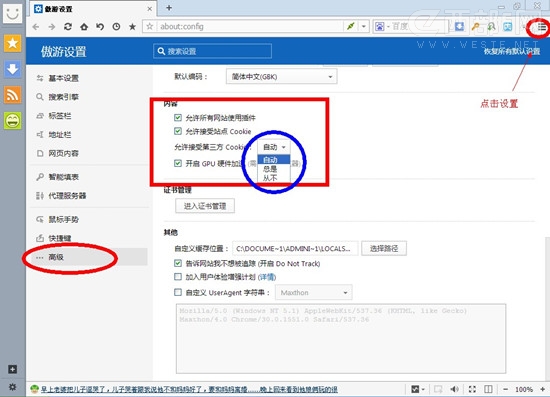Screen dimensions: 550x397
Task: Enable the custom UserAgent string checkbox
Action: tap(178, 292)
